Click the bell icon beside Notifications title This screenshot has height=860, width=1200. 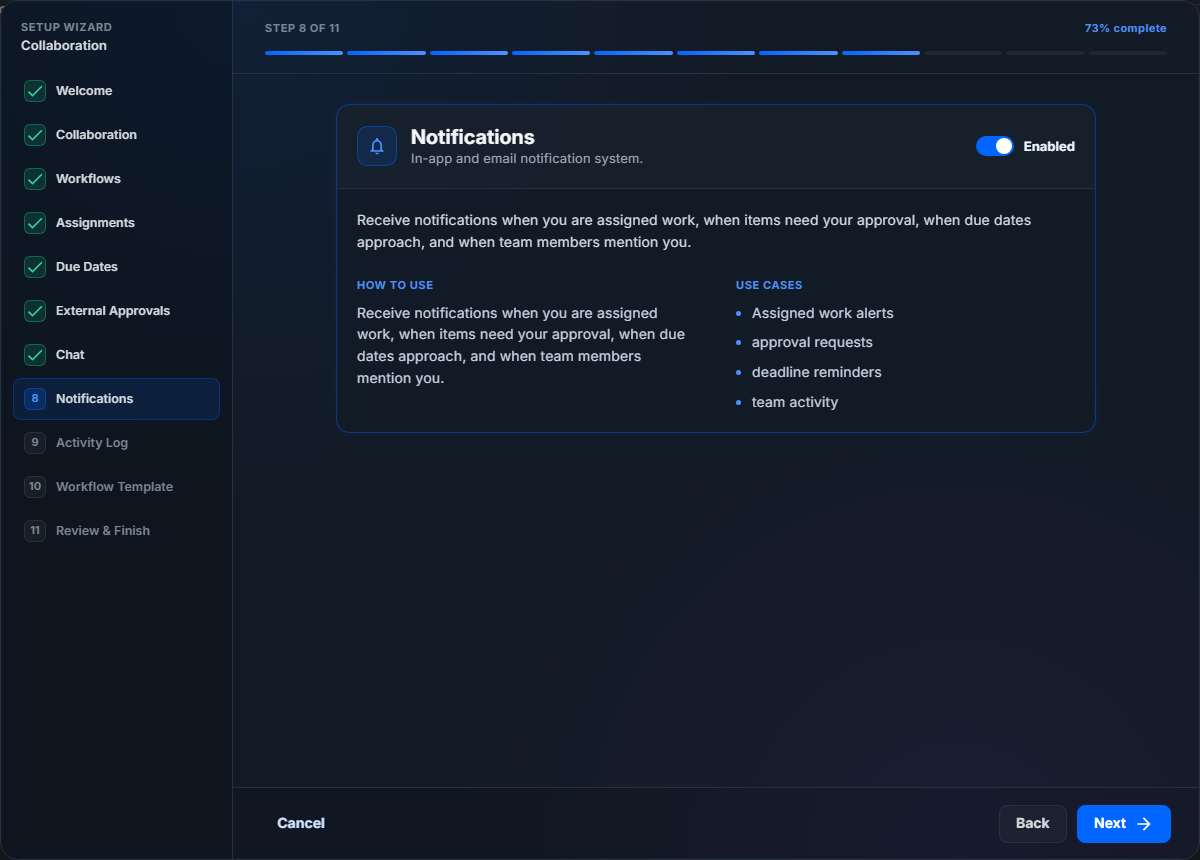377,146
